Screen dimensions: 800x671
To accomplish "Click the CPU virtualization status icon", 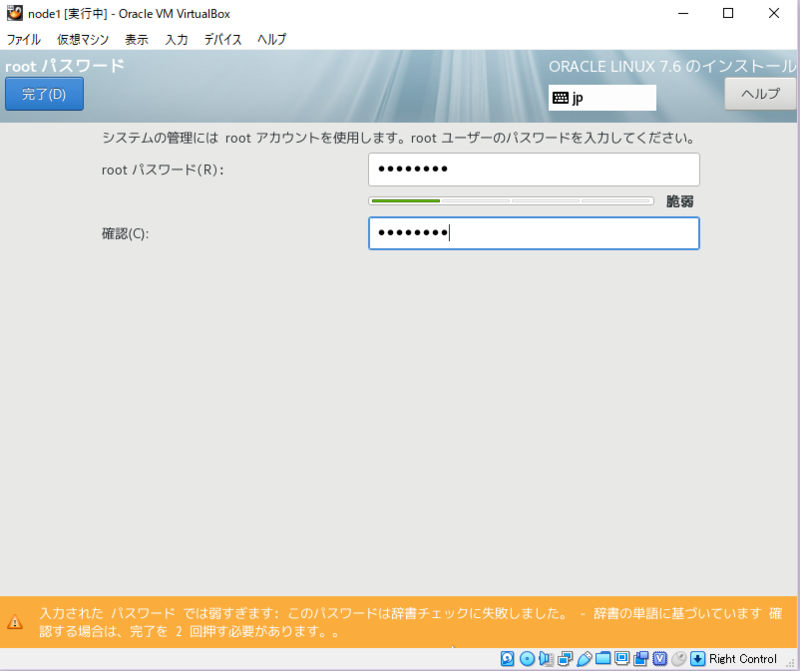I will click(x=660, y=659).
